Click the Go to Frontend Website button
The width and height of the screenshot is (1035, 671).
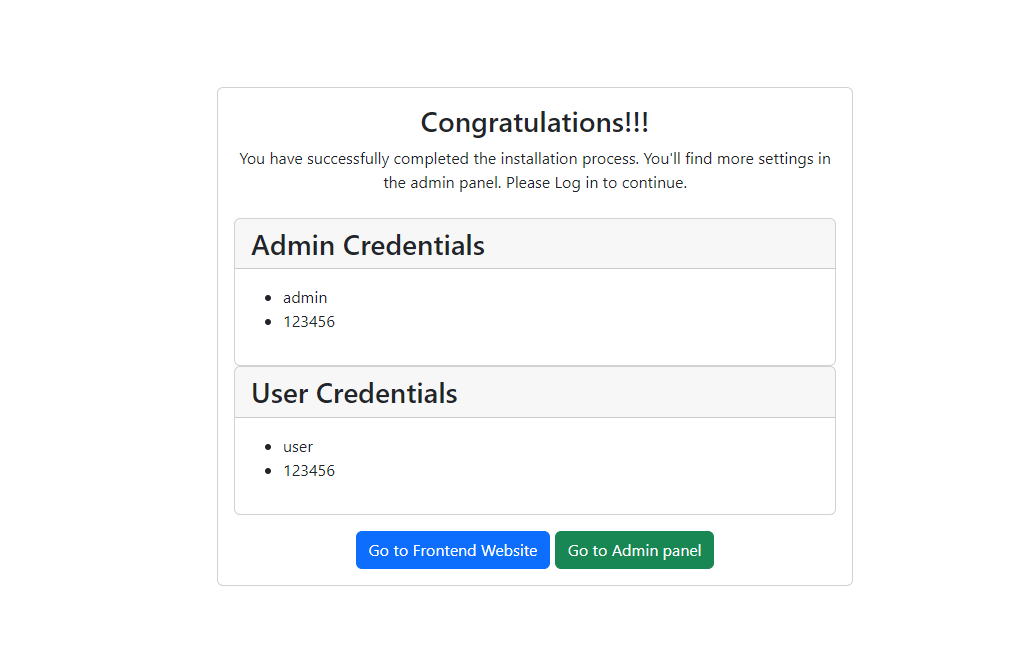452,550
